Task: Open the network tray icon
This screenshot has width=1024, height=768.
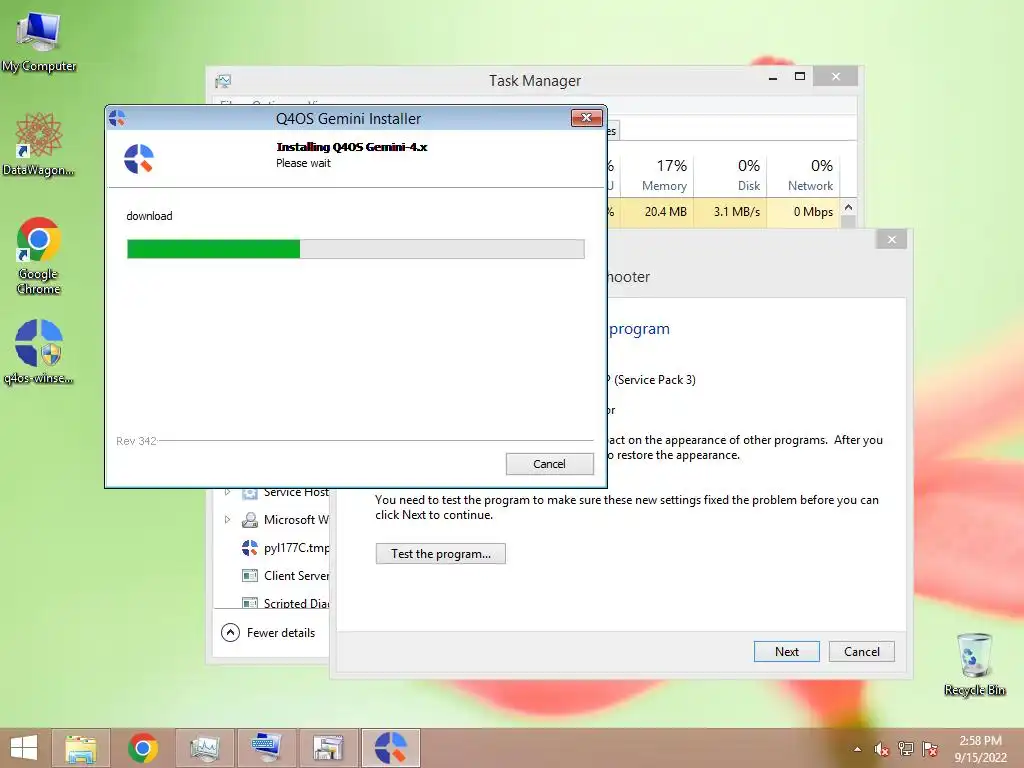Action: [x=906, y=749]
